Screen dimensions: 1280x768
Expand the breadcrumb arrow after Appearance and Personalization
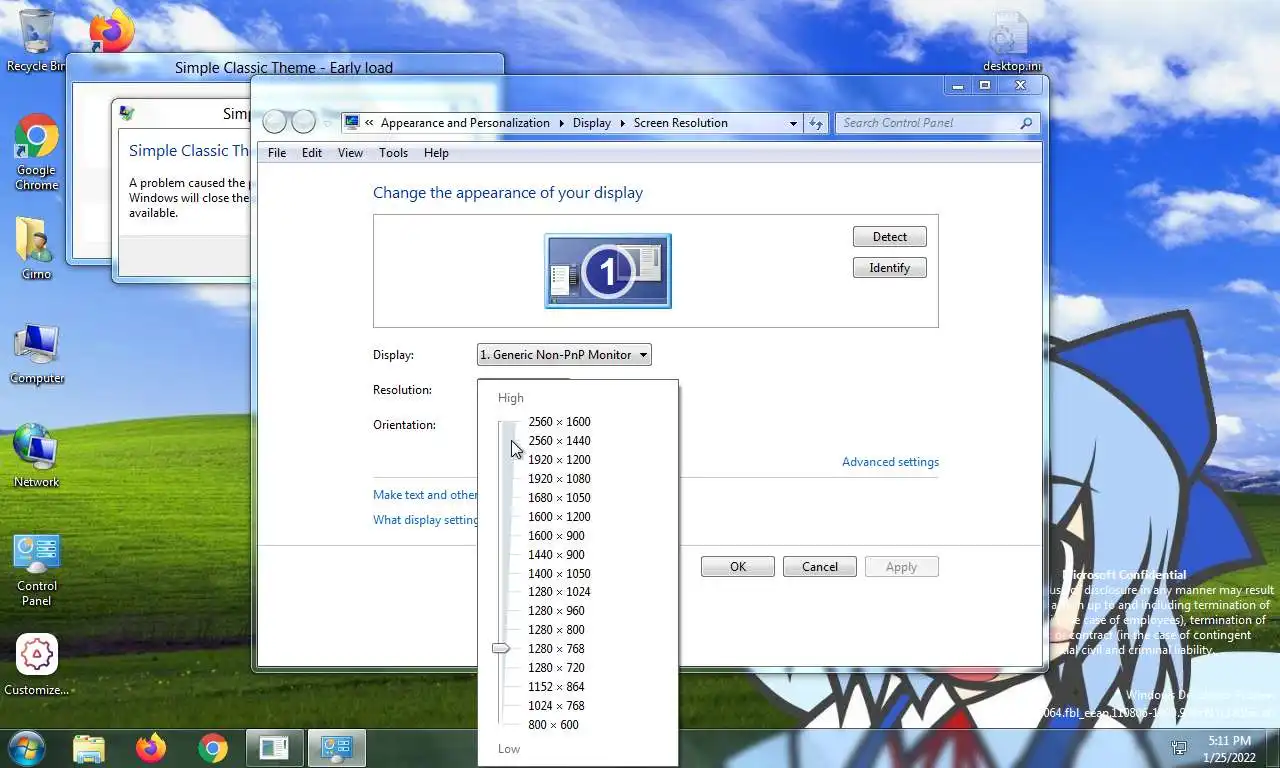561,123
